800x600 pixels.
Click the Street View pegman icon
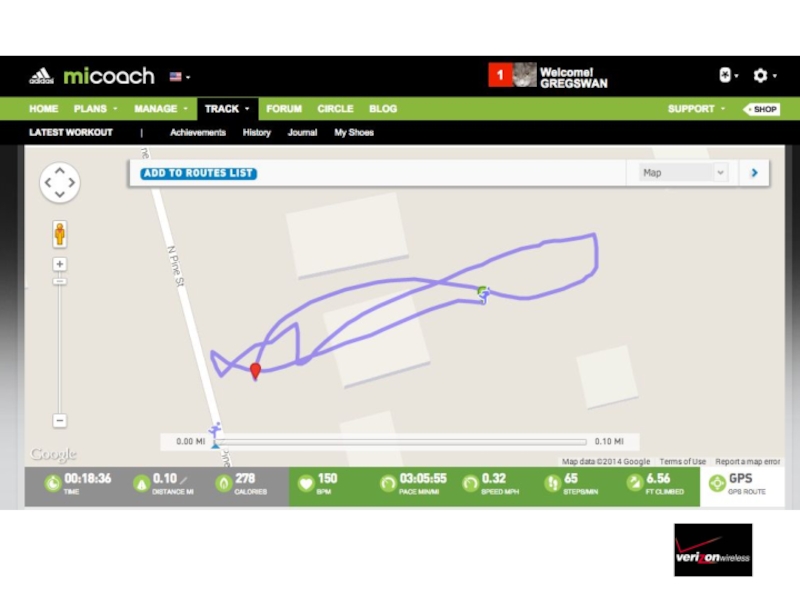click(x=60, y=234)
